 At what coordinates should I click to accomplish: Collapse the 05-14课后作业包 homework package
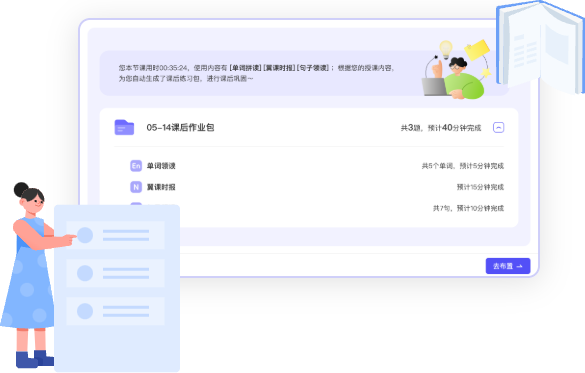(499, 128)
